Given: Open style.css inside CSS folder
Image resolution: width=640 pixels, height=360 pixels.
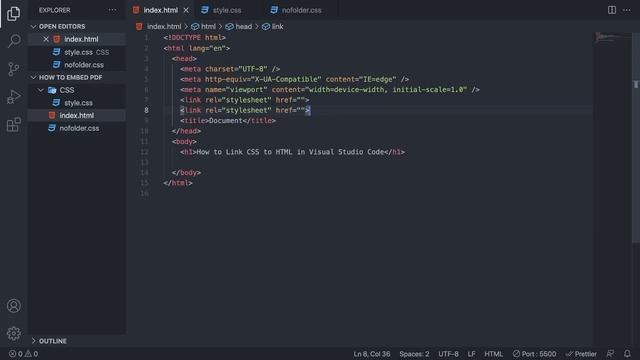Looking at the screenshot, I should 77,103.
